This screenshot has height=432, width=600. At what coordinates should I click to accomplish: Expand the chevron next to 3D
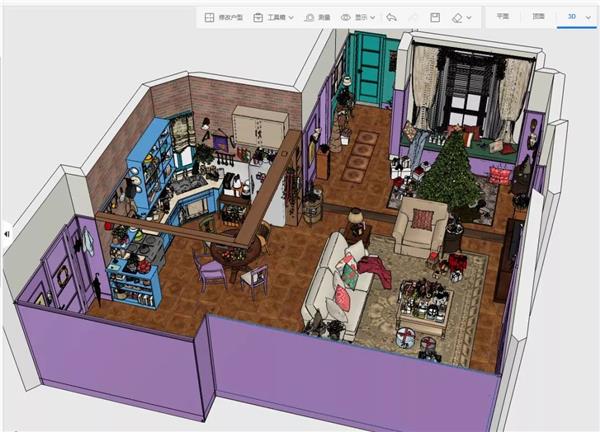(587, 18)
